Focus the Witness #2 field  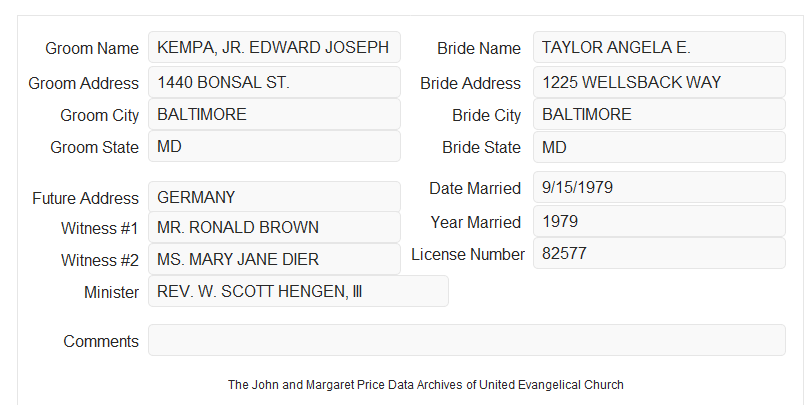[x=274, y=259]
